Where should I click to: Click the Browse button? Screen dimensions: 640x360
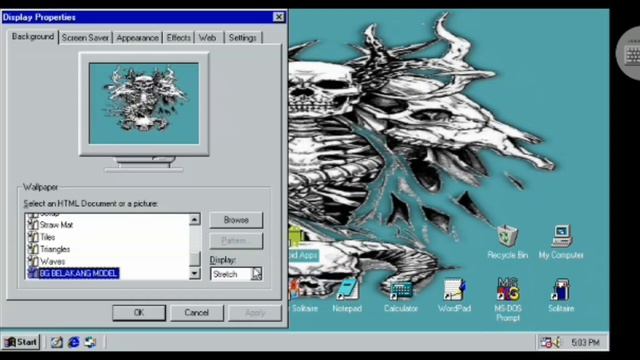point(236,220)
